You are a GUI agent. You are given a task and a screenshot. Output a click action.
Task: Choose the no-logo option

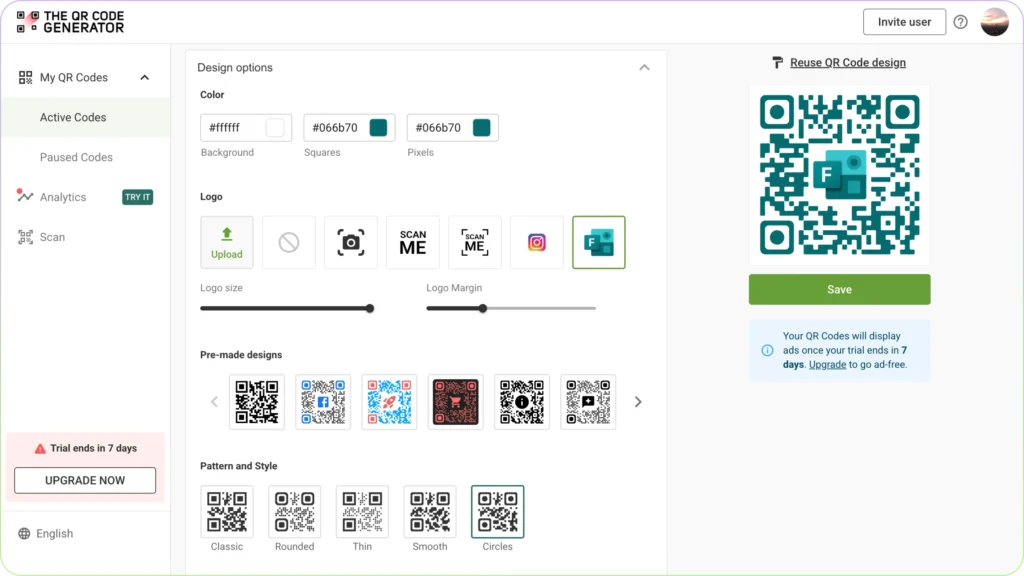(289, 242)
